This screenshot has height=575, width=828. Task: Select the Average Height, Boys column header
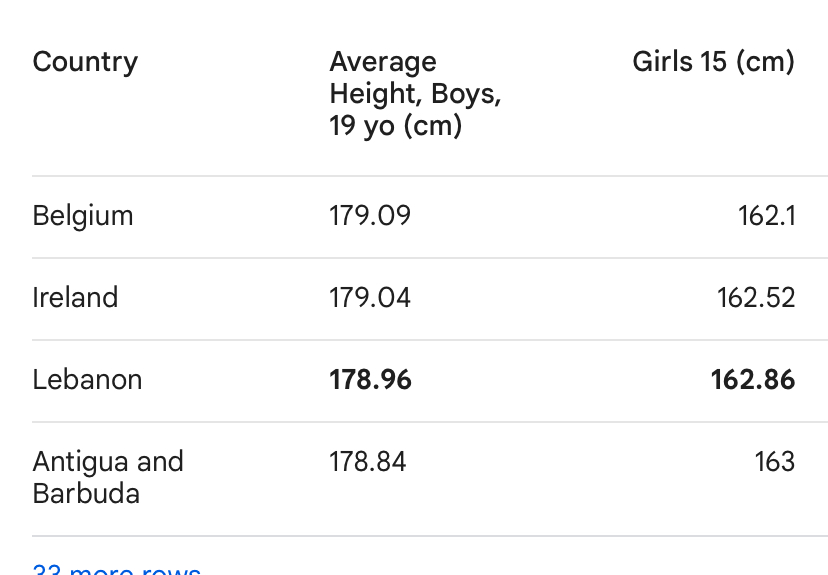pyautogui.click(x=415, y=93)
